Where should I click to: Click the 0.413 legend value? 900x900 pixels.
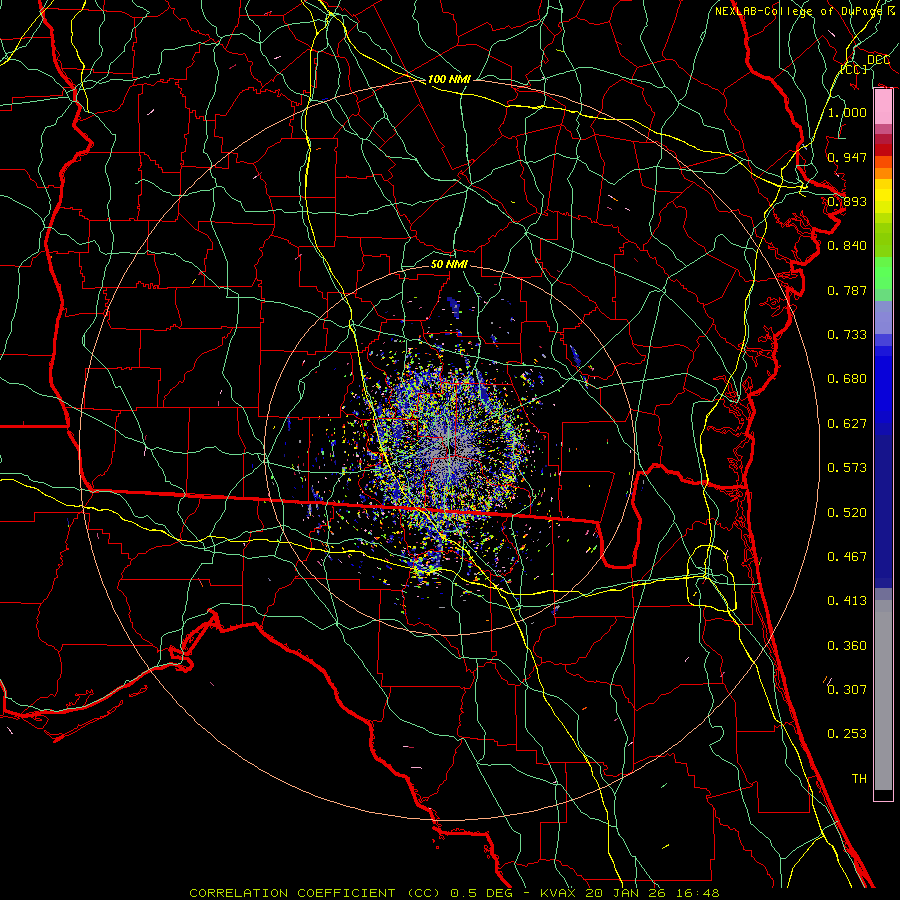[x=847, y=601]
